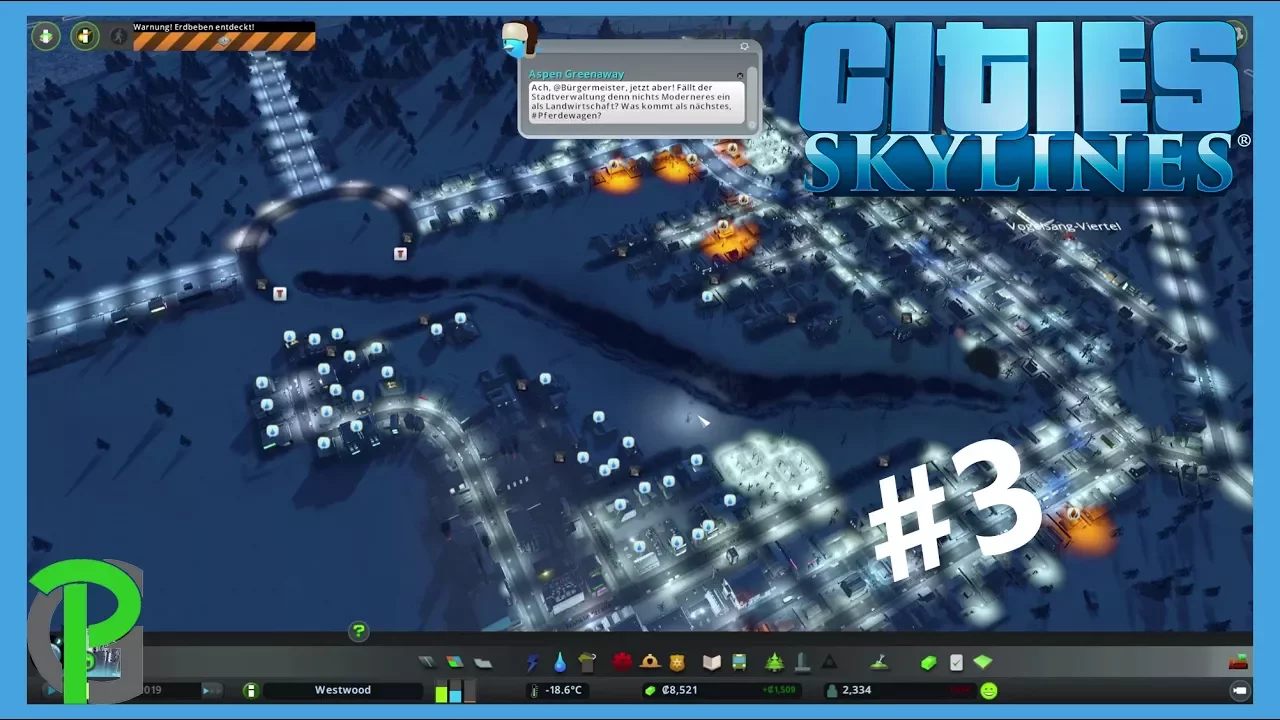Dismiss the Aspen Greenaway chirp
This screenshot has width=1280, height=720.
pos(740,75)
